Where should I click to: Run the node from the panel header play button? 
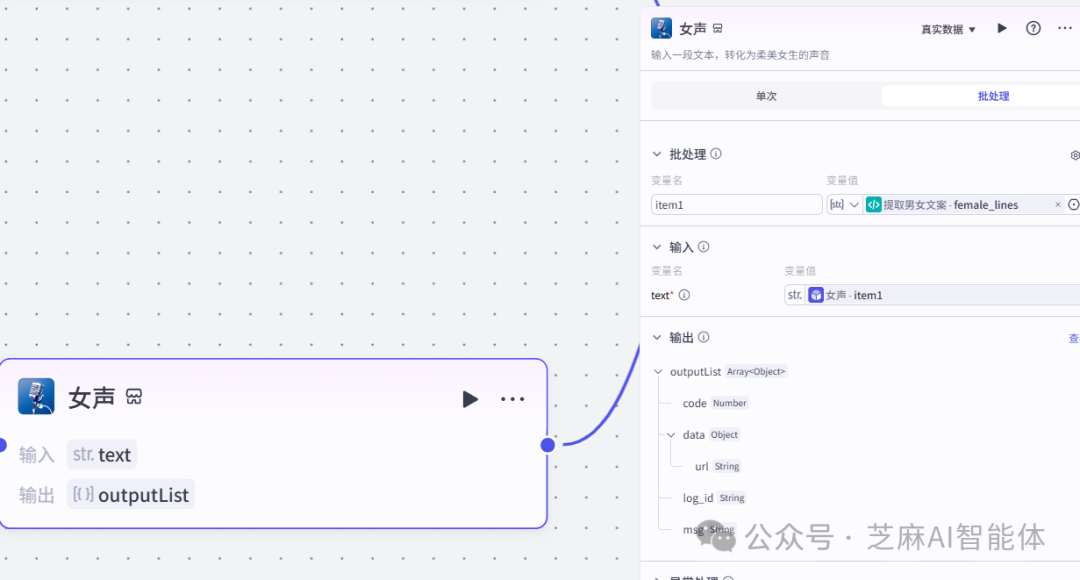[x=1001, y=28]
